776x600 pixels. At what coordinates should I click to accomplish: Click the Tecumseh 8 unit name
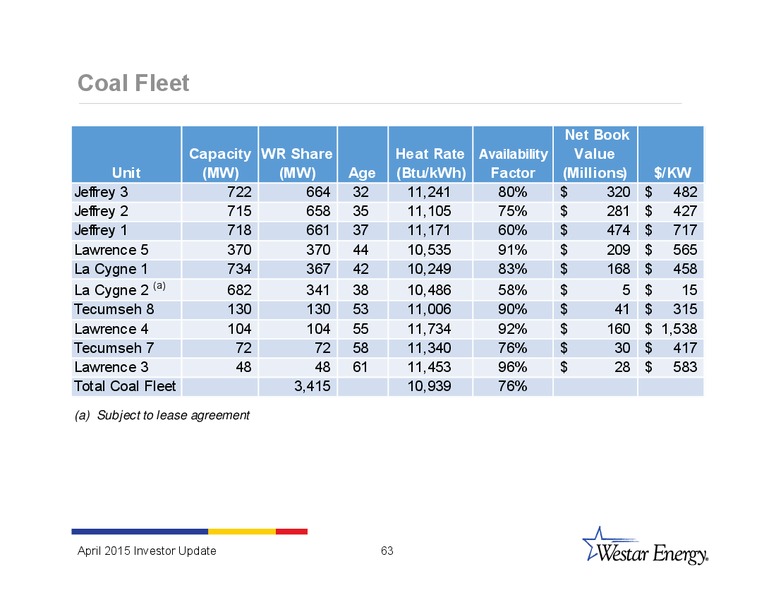click(114, 309)
